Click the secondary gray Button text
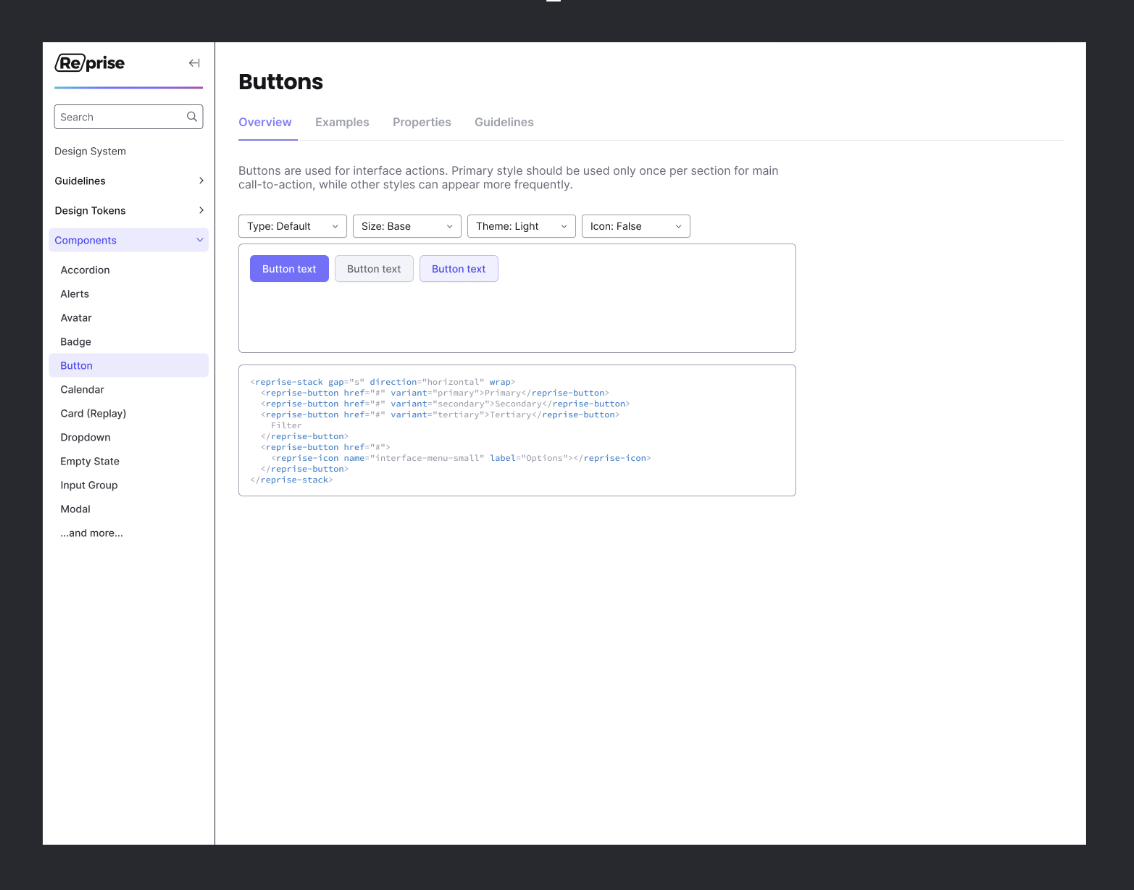Viewport: 1134px width, 890px height. tap(374, 268)
